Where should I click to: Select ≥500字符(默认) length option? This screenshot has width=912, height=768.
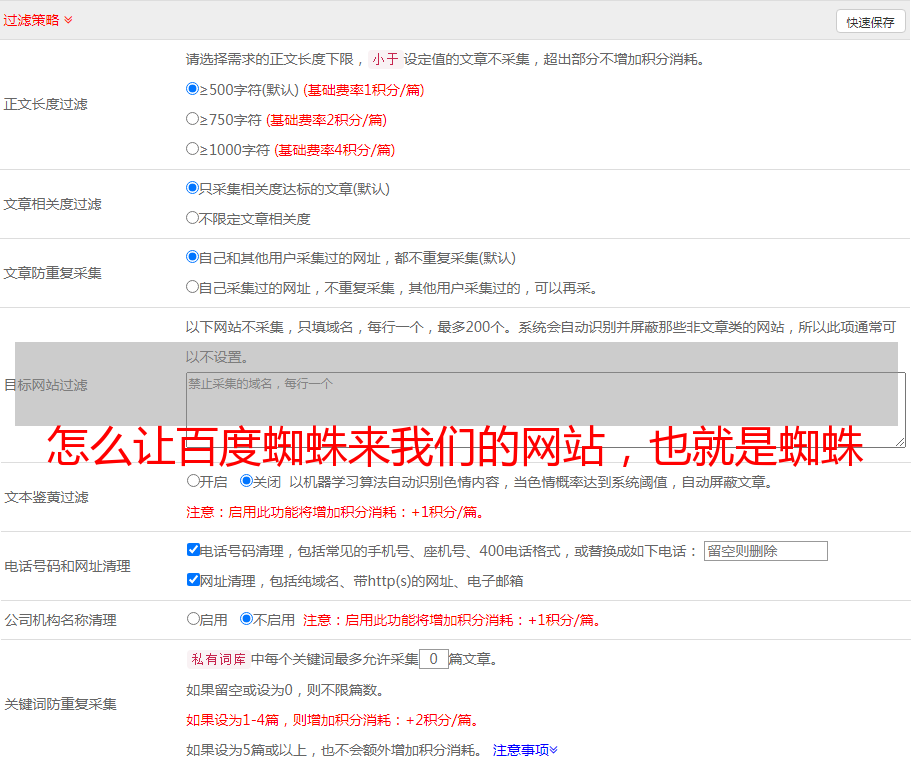click(192, 89)
